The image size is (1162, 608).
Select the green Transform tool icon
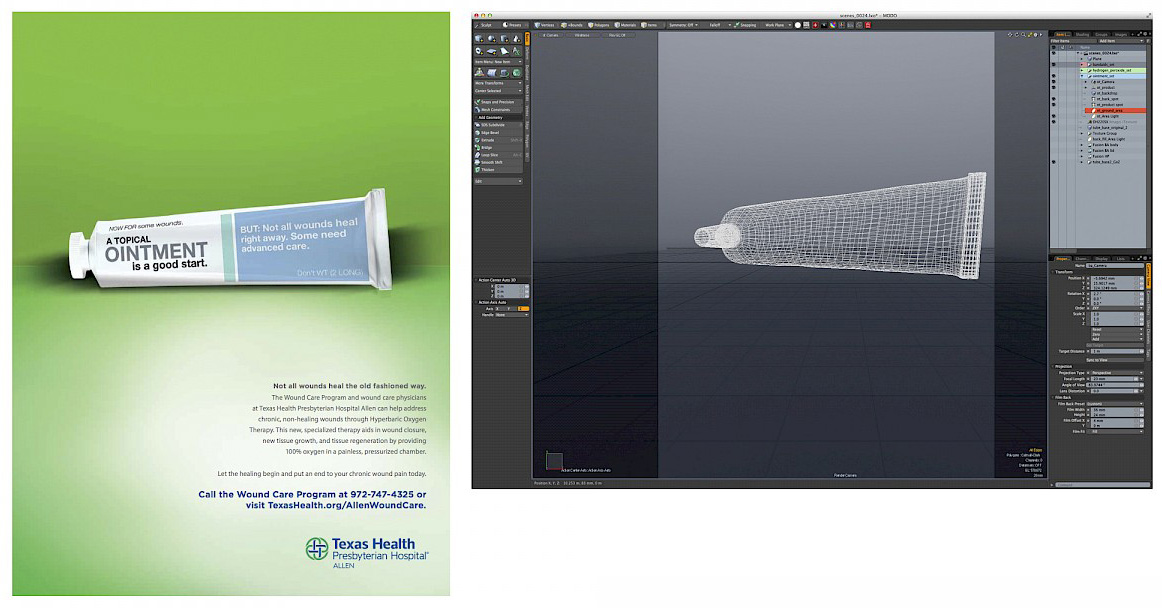click(517, 73)
